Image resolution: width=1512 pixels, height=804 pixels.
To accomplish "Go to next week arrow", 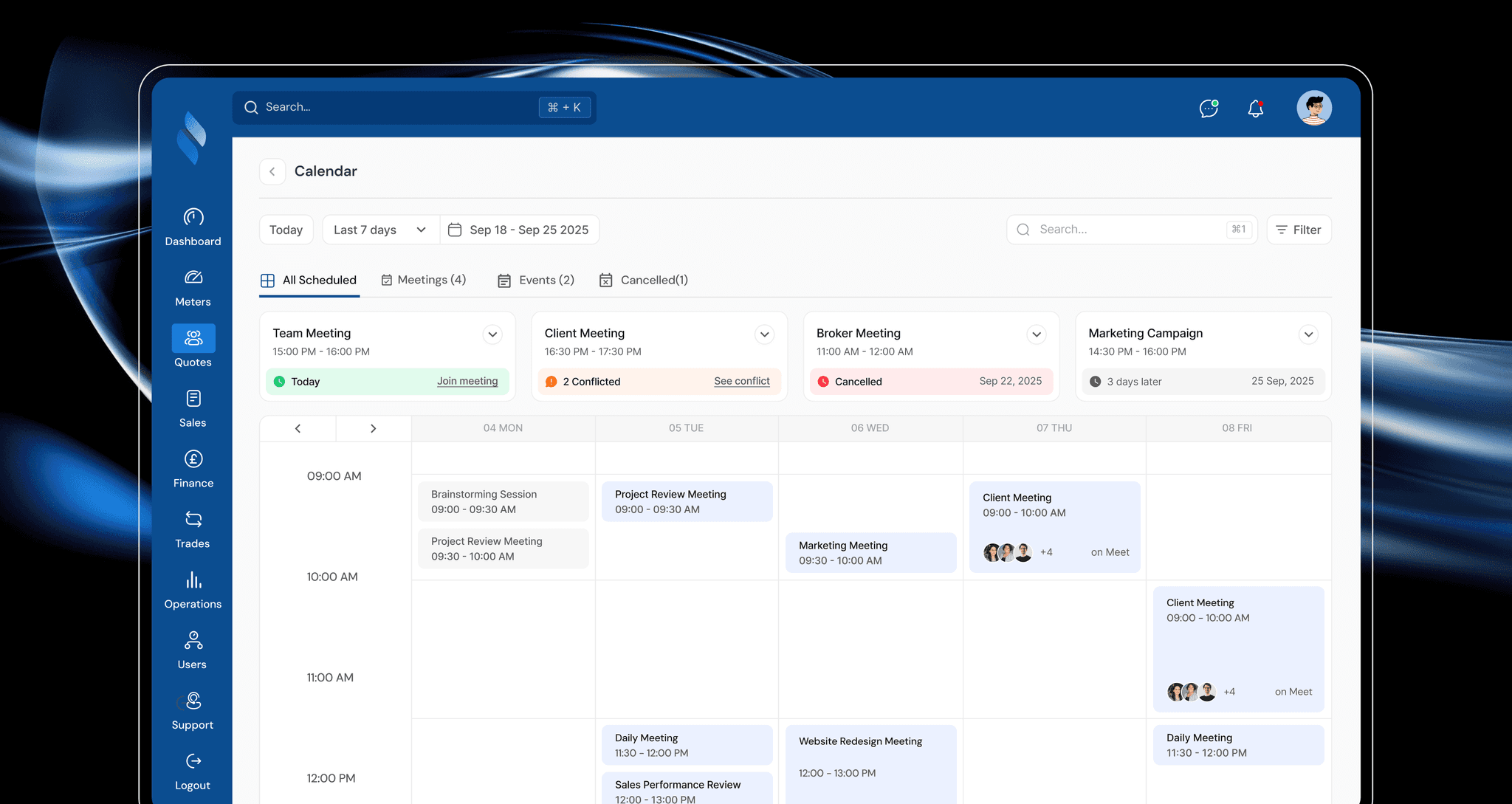I will click(x=373, y=428).
